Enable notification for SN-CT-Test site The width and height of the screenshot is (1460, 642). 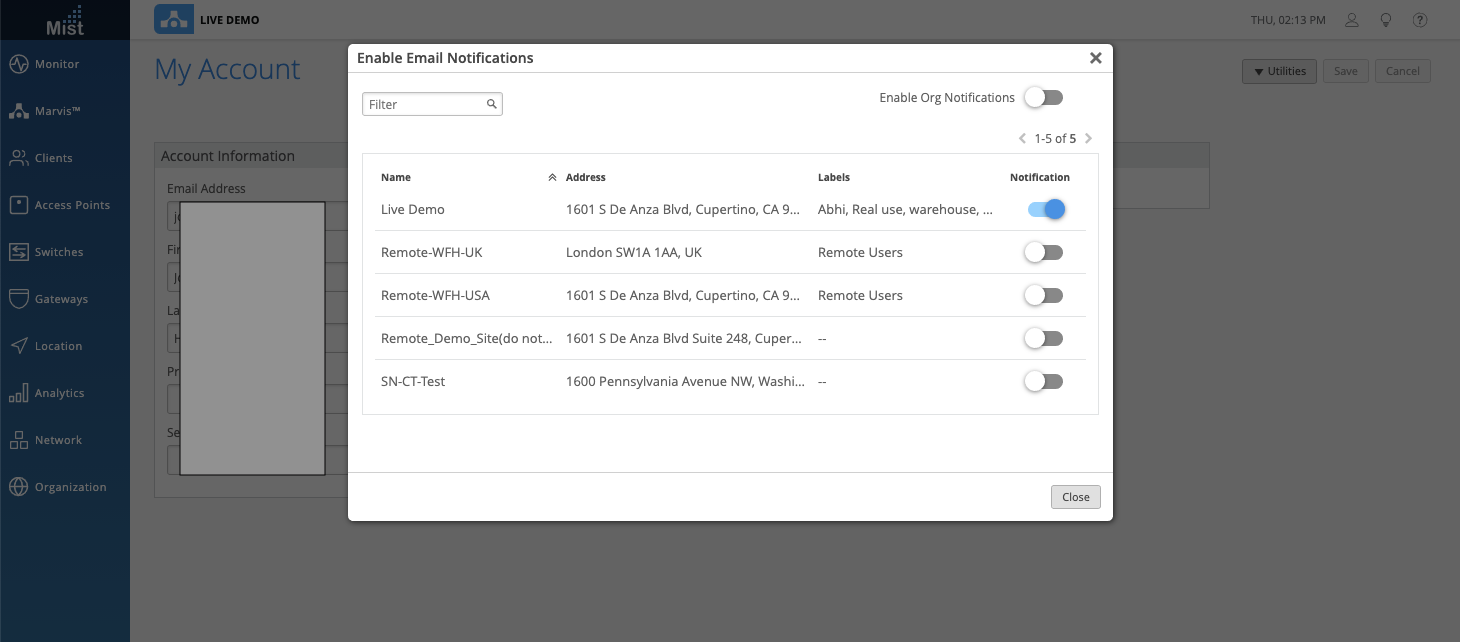tap(1043, 382)
